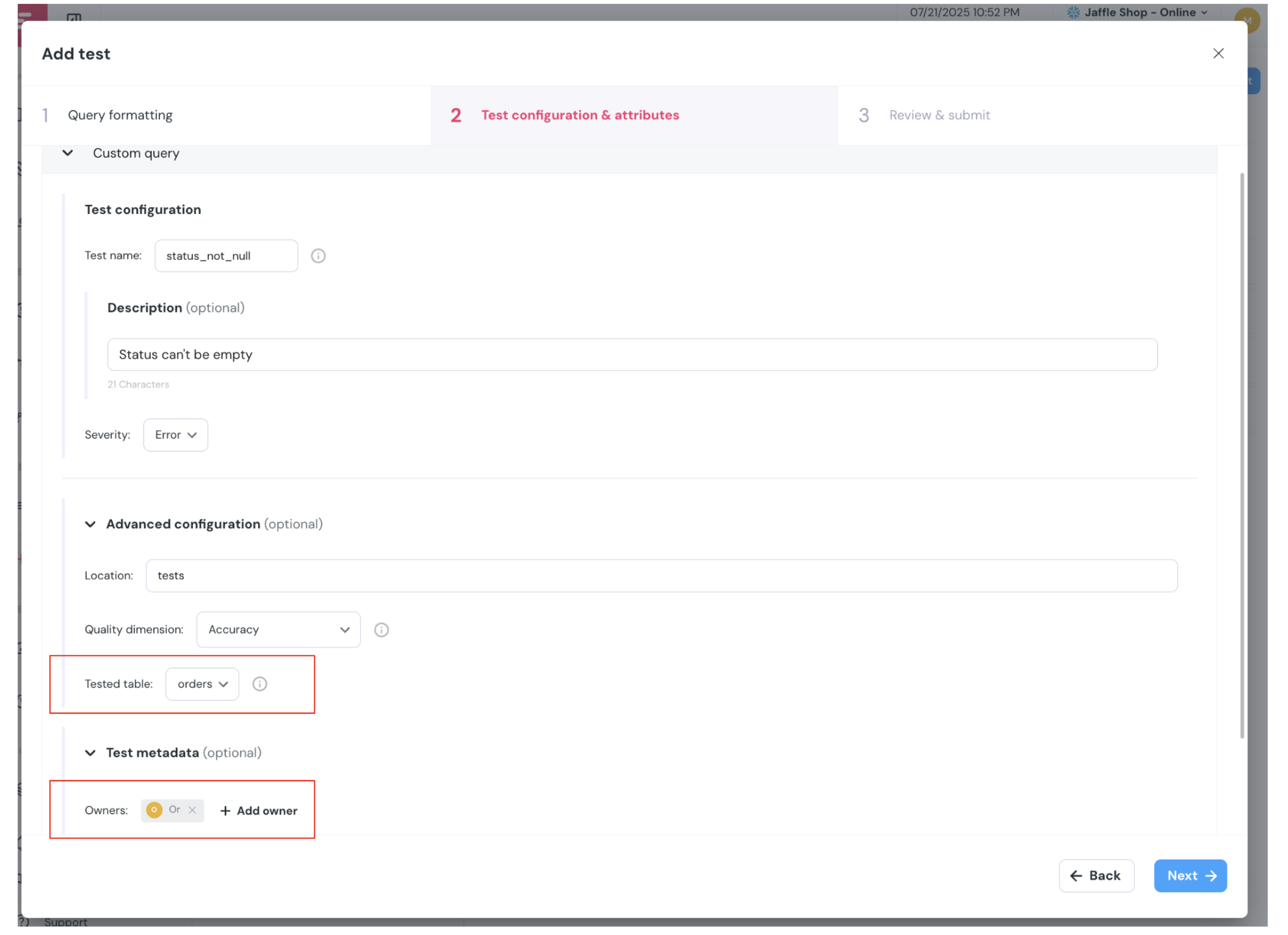Open the Tested table orders dropdown
Screen dimensions: 1288x935
click(x=202, y=685)
